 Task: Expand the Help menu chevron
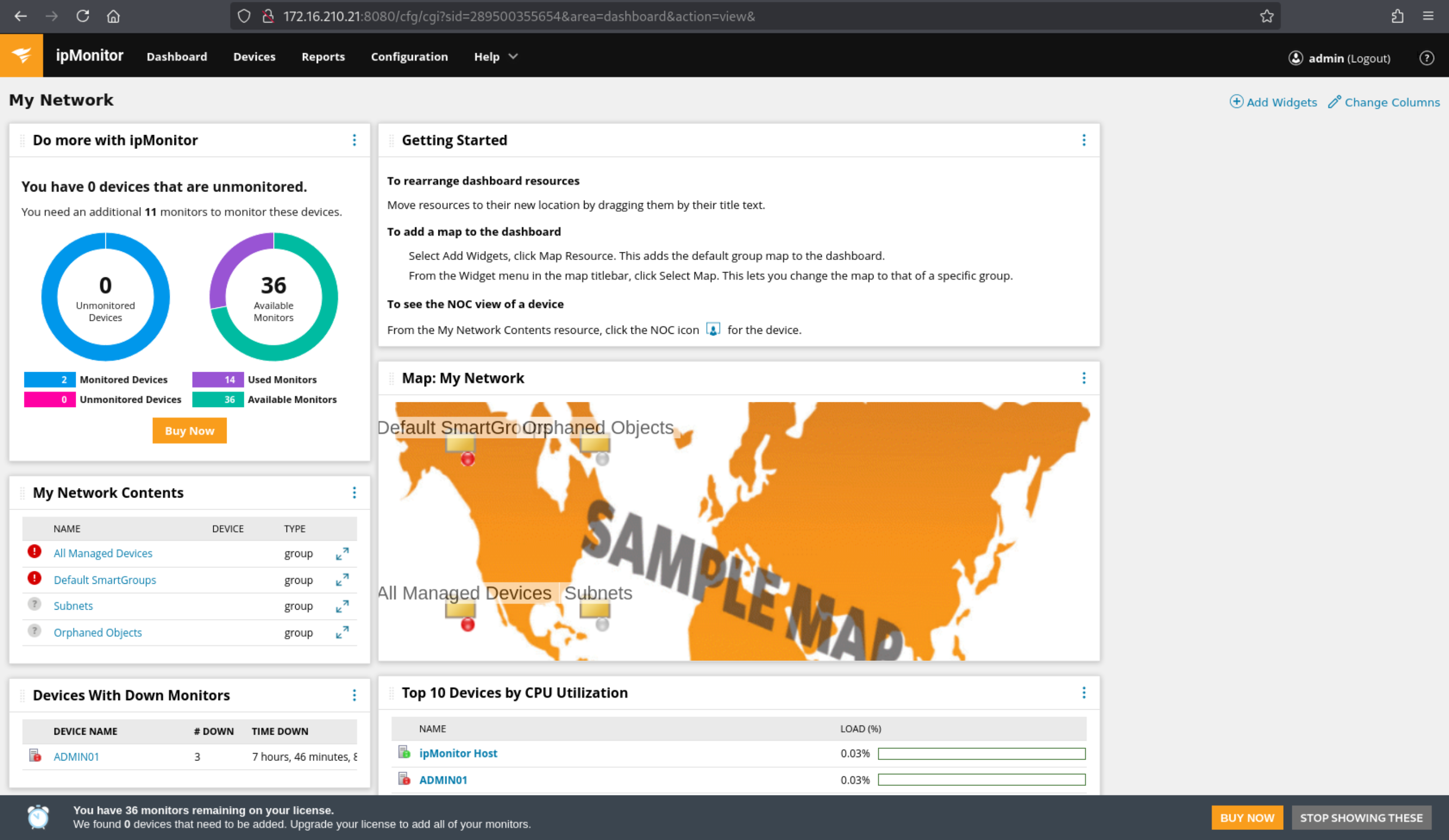[514, 57]
